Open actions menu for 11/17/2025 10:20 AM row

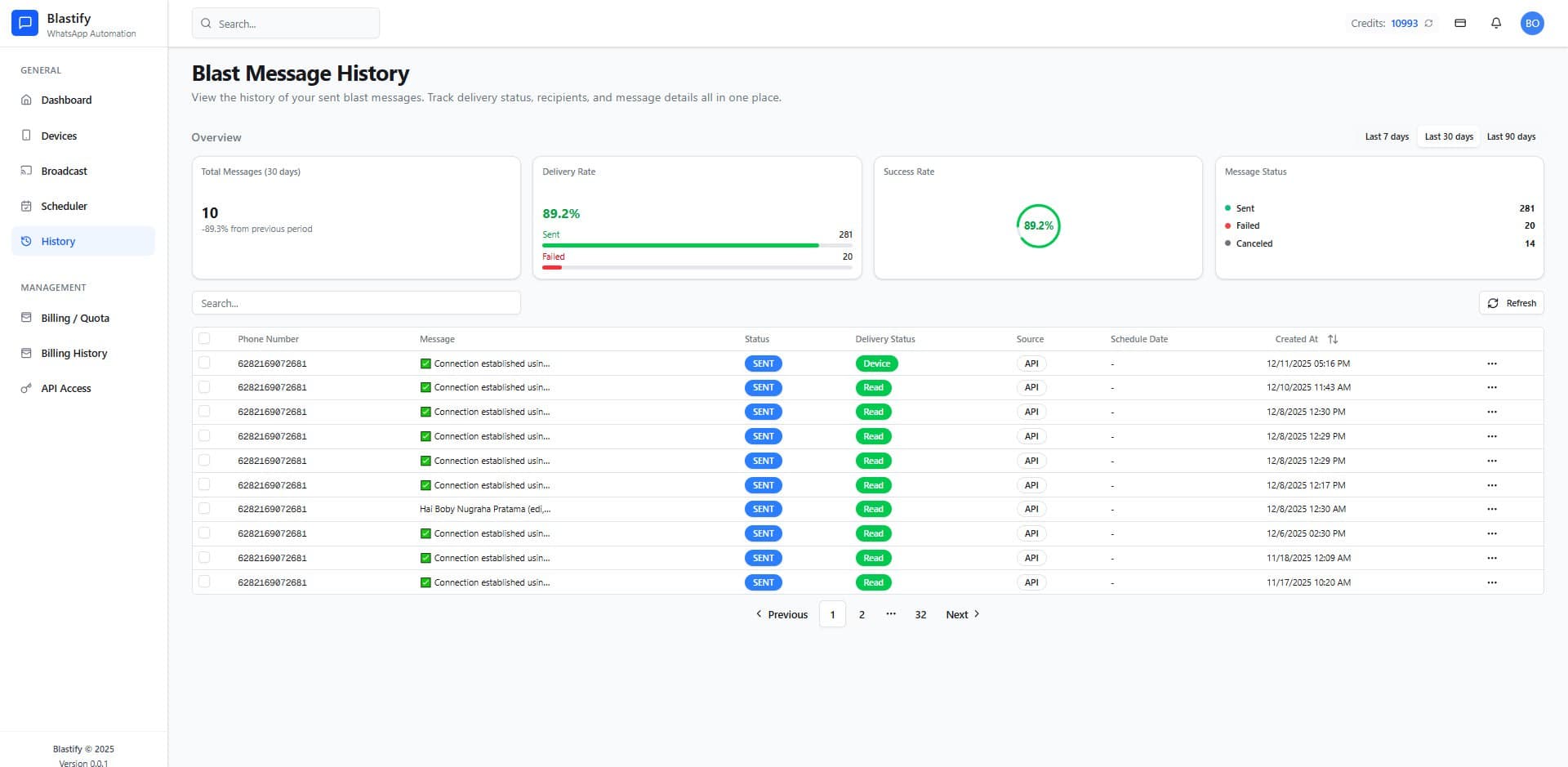tap(1491, 582)
